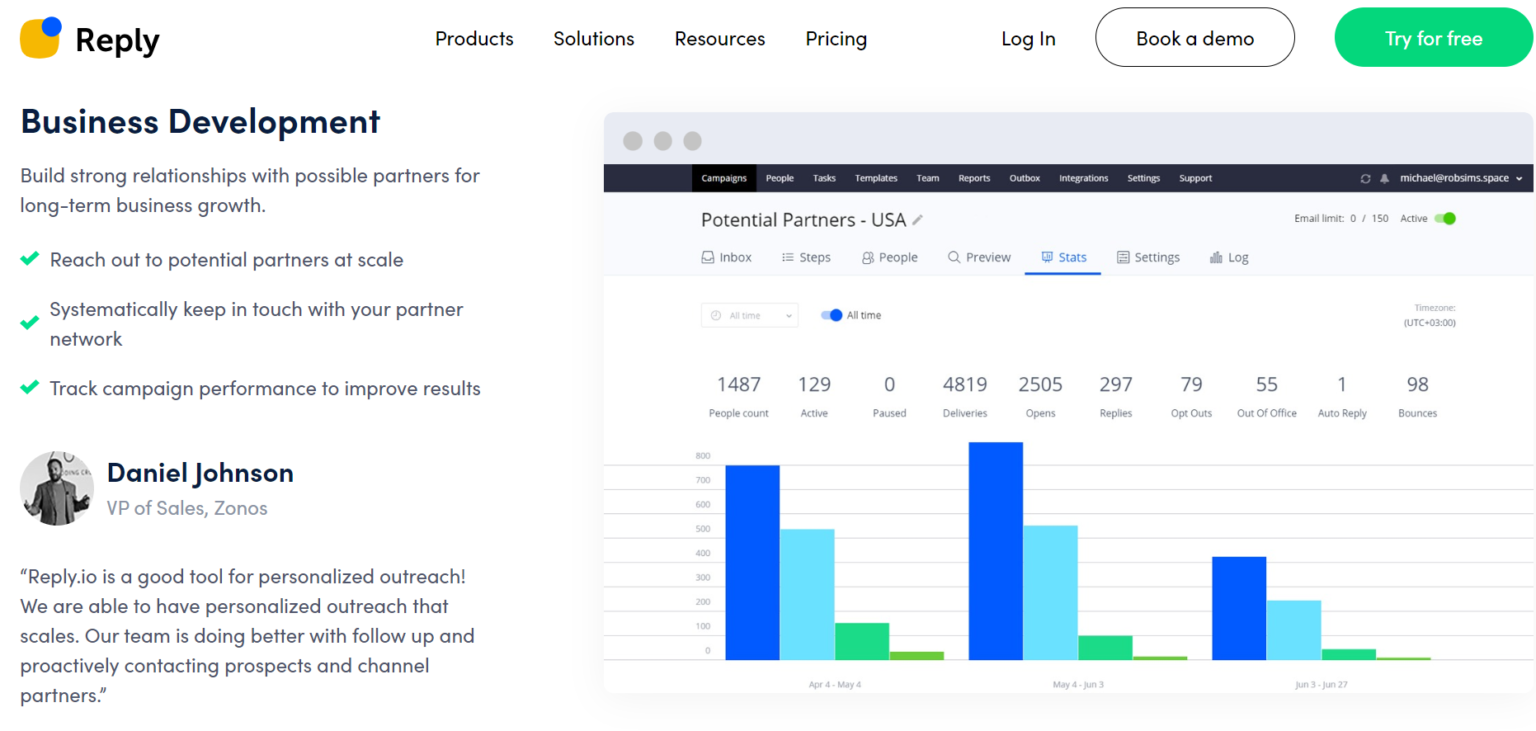Select the People item in dark nav bar
This screenshot has width=1536, height=731.
tap(780, 178)
